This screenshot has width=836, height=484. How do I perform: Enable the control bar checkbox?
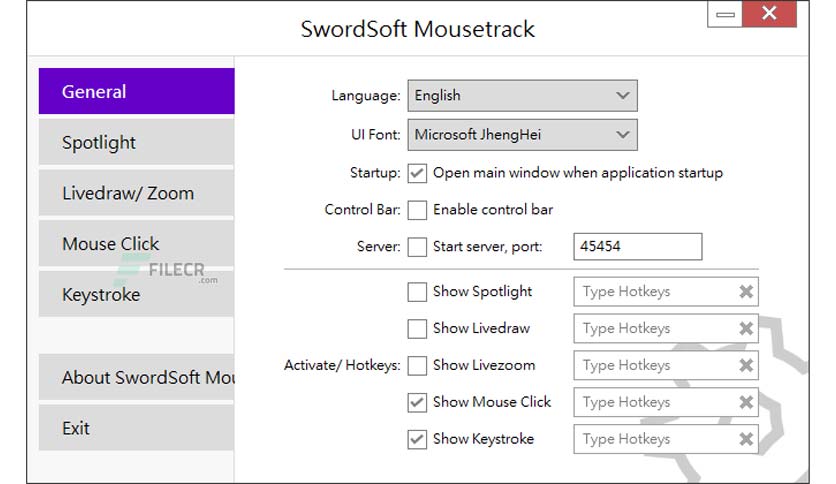[x=417, y=210]
